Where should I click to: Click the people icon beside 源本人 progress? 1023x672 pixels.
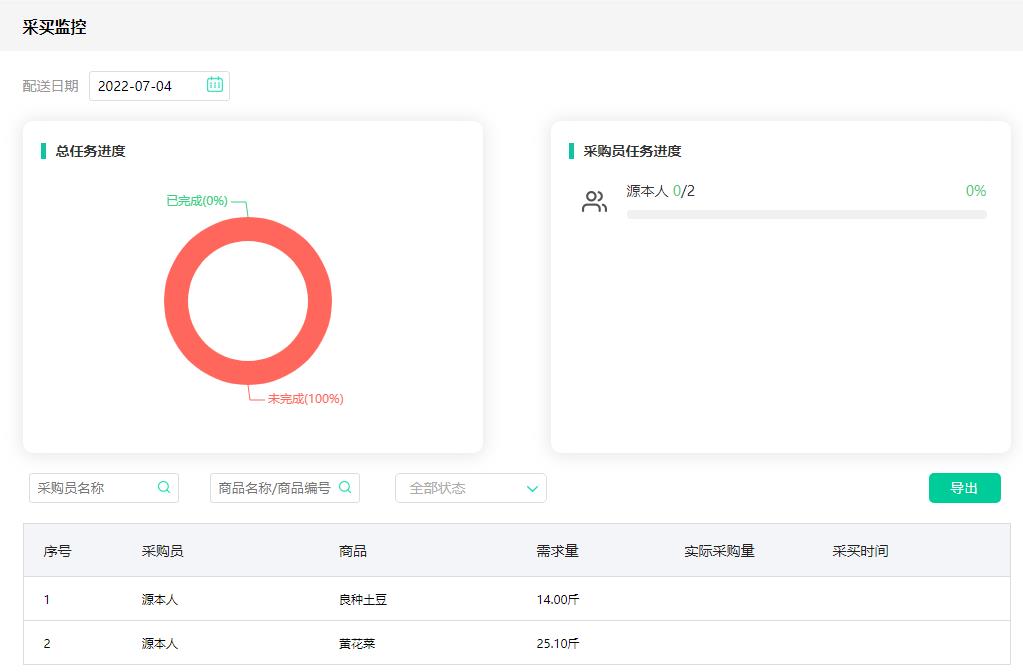pyautogui.click(x=594, y=199)
